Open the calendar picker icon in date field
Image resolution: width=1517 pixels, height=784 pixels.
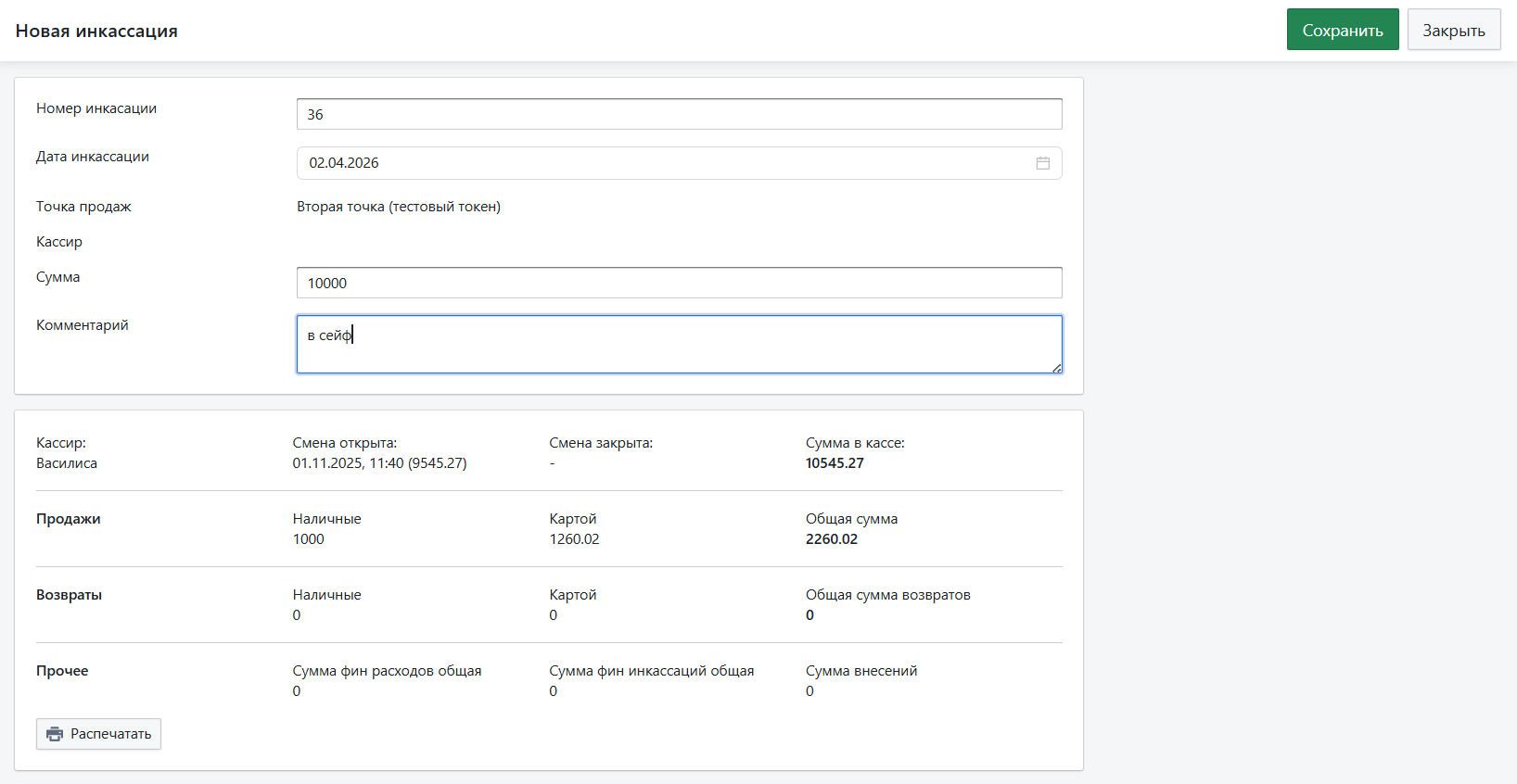[1042, 163]
